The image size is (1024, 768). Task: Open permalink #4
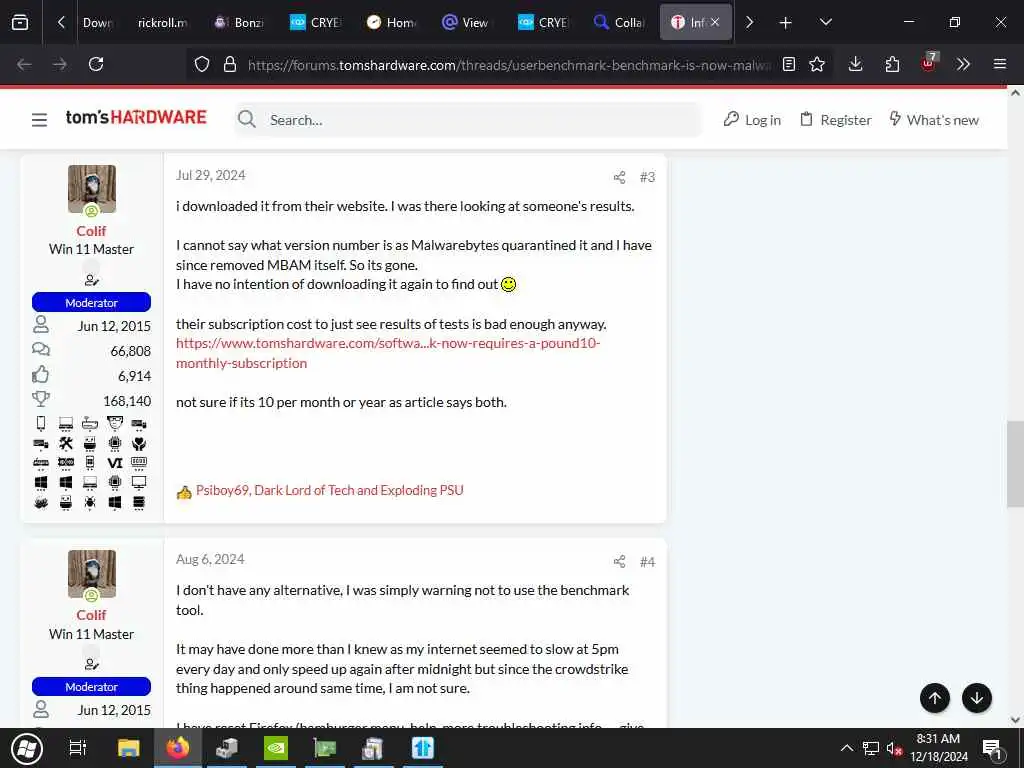[647, 562]
